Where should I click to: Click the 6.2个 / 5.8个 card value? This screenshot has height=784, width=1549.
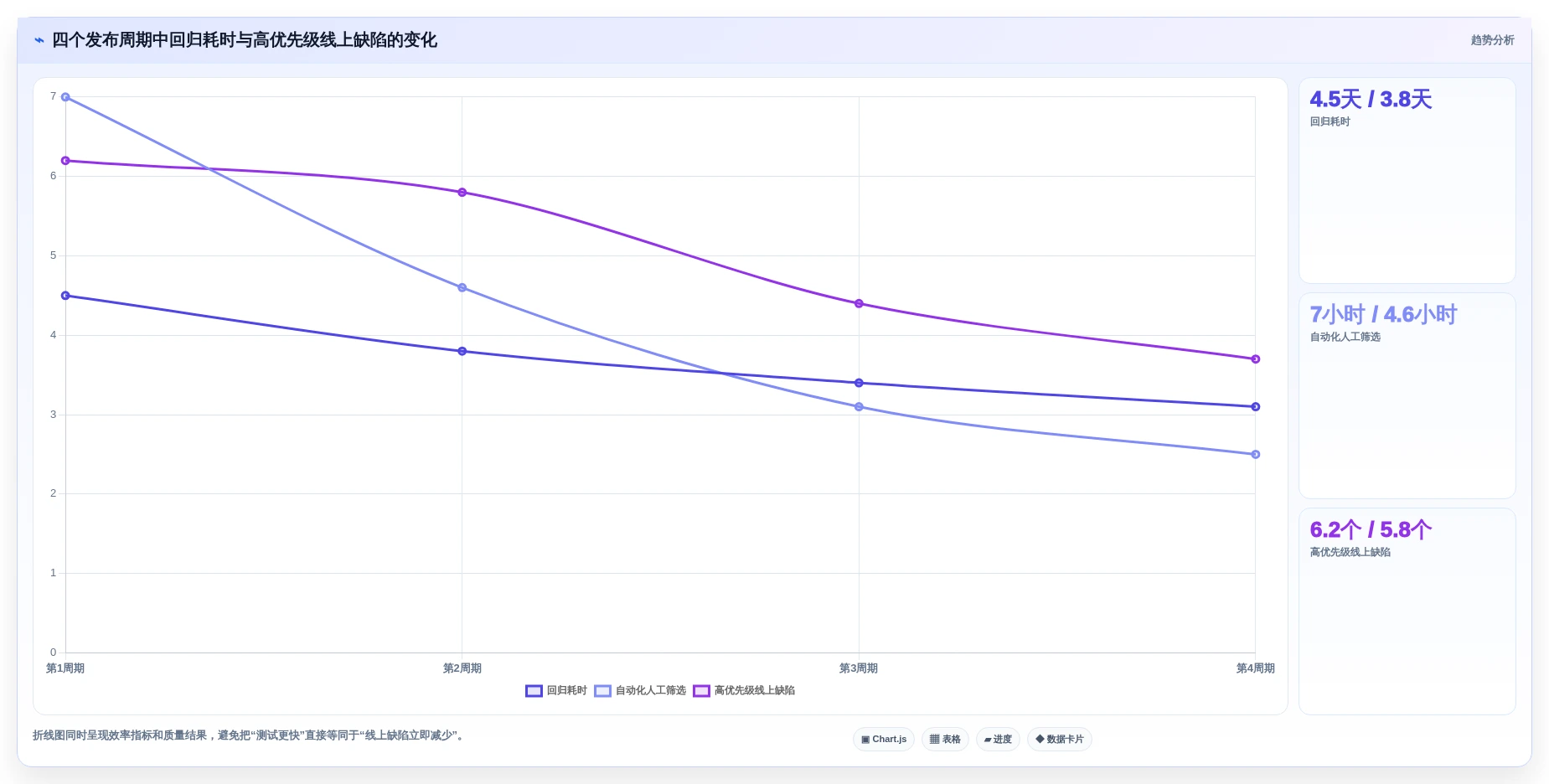1371,530
